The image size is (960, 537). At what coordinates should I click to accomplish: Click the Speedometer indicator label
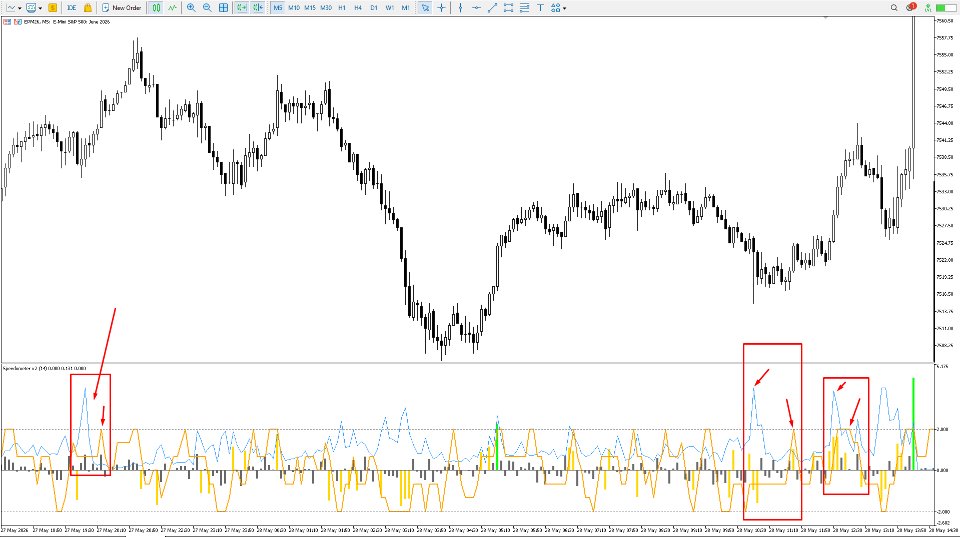(44, 369)
